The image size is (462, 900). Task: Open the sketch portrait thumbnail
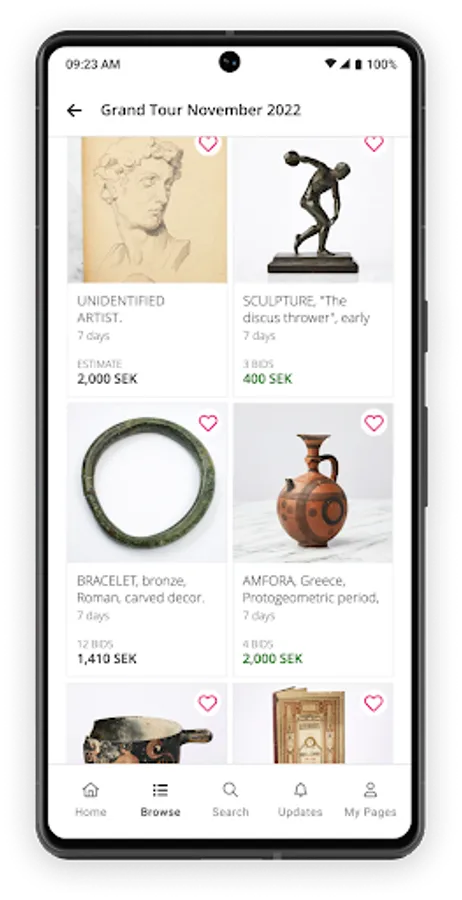click(147, 210)
